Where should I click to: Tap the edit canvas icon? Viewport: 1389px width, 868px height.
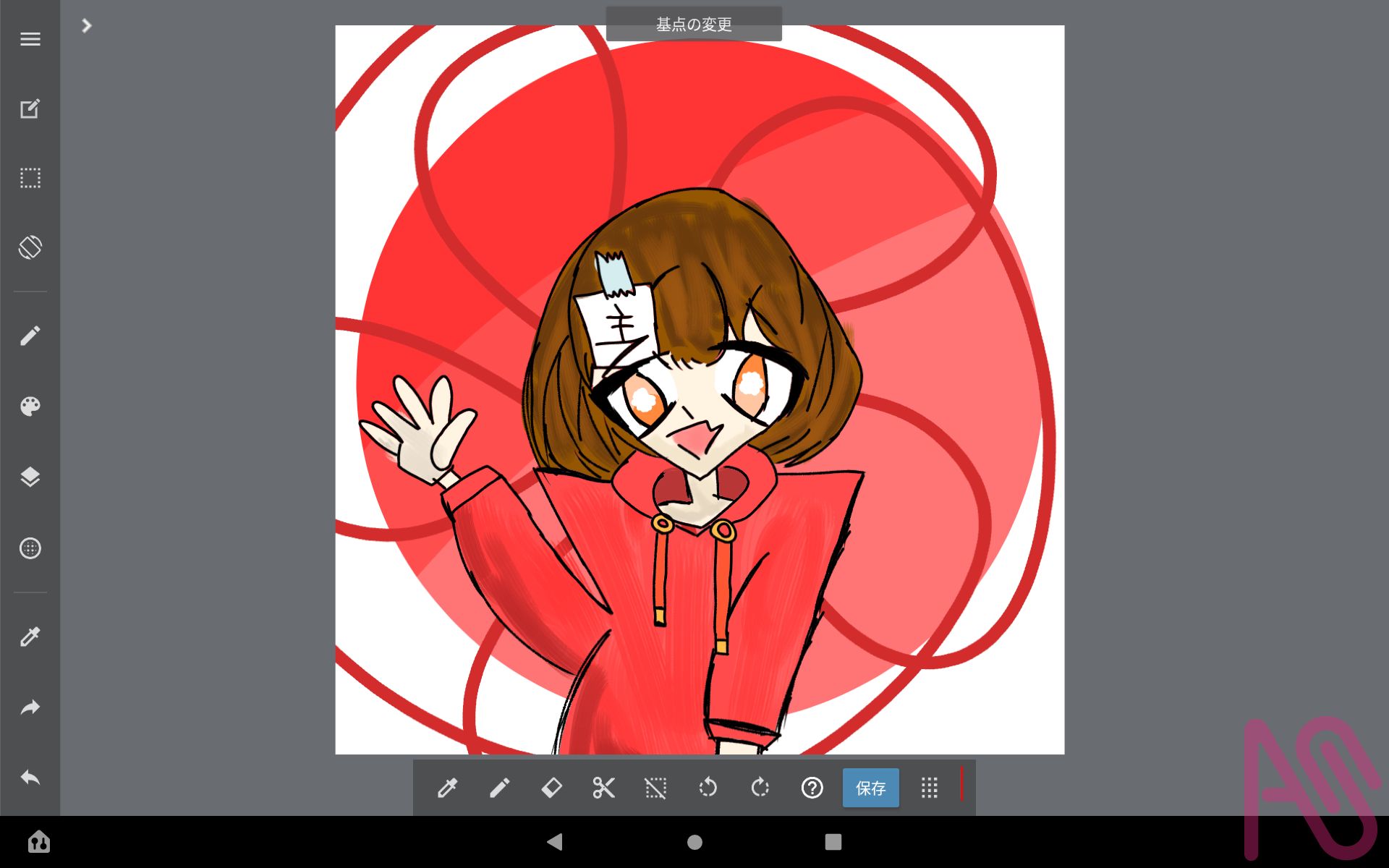click(x=30, y=109)
